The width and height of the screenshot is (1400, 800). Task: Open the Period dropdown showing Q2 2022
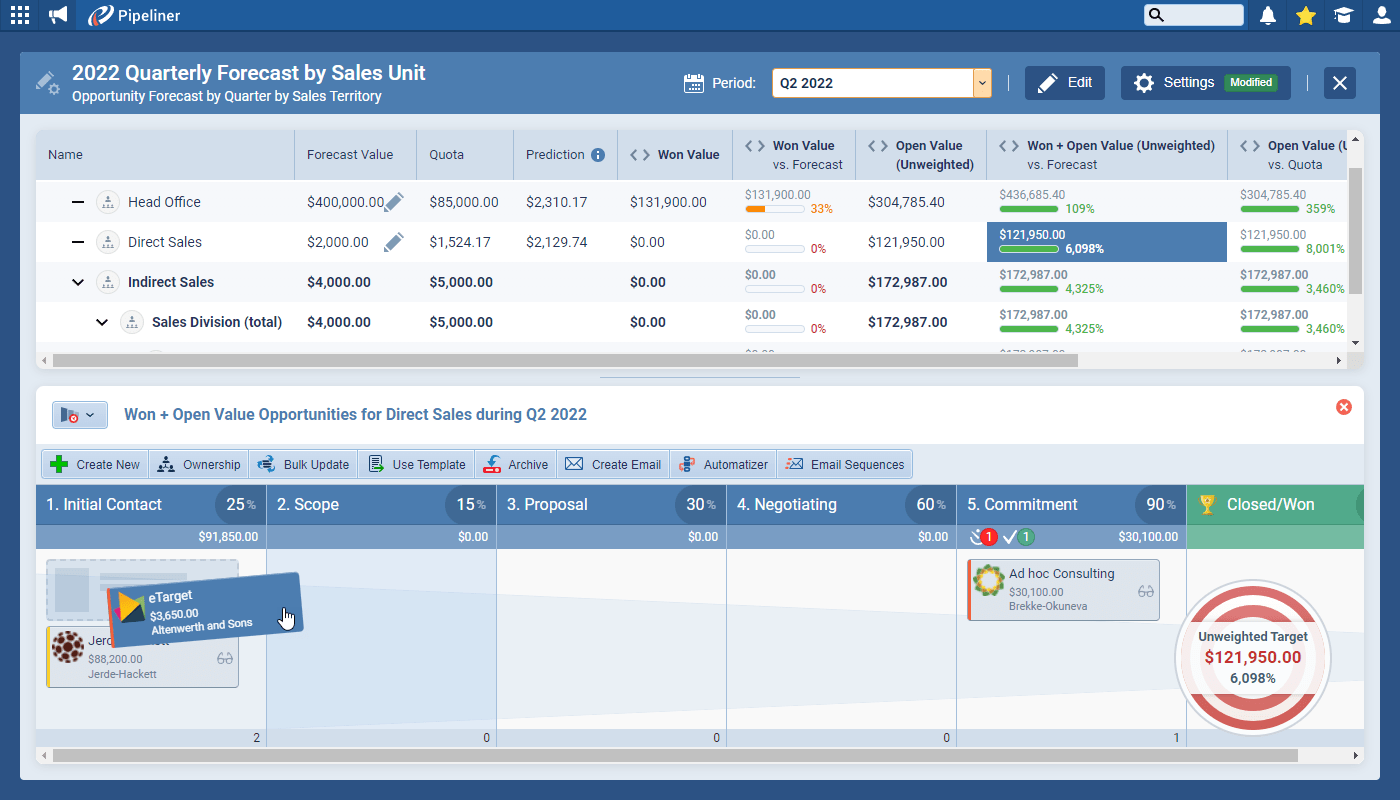point(981,83)
